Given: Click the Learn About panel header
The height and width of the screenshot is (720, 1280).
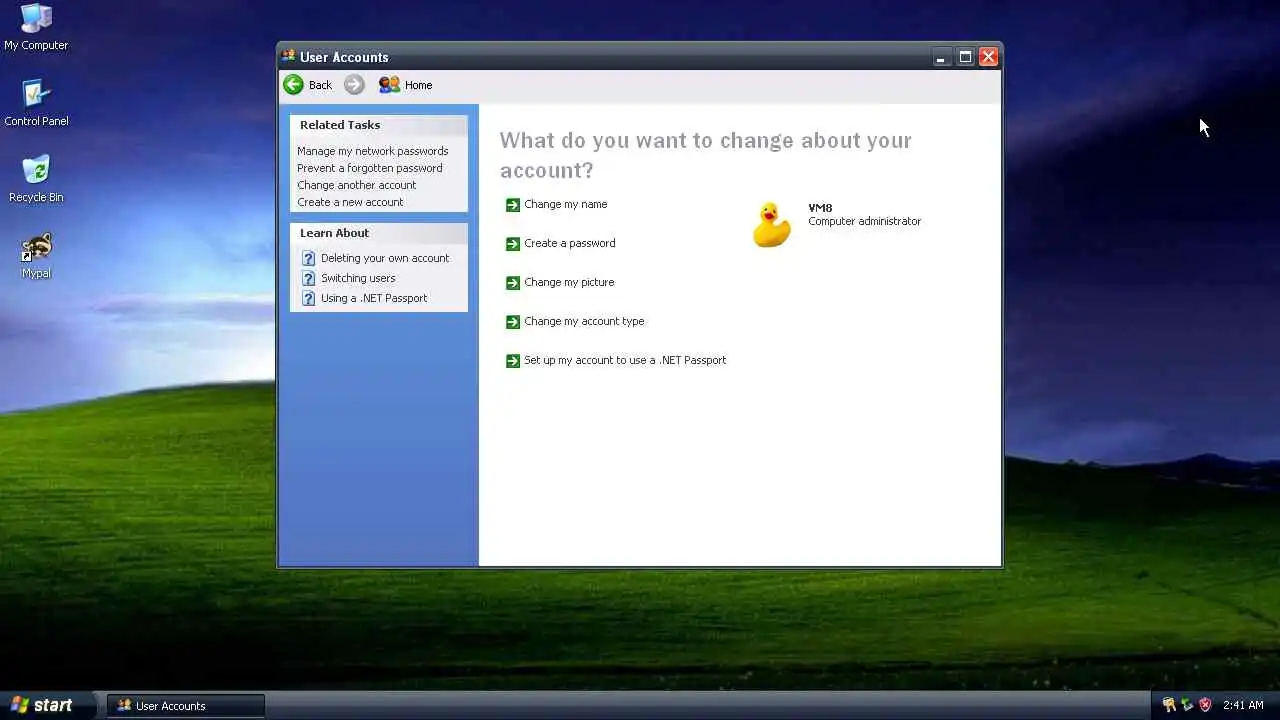Looking at the screenshot, I should (x=379, y=233).
